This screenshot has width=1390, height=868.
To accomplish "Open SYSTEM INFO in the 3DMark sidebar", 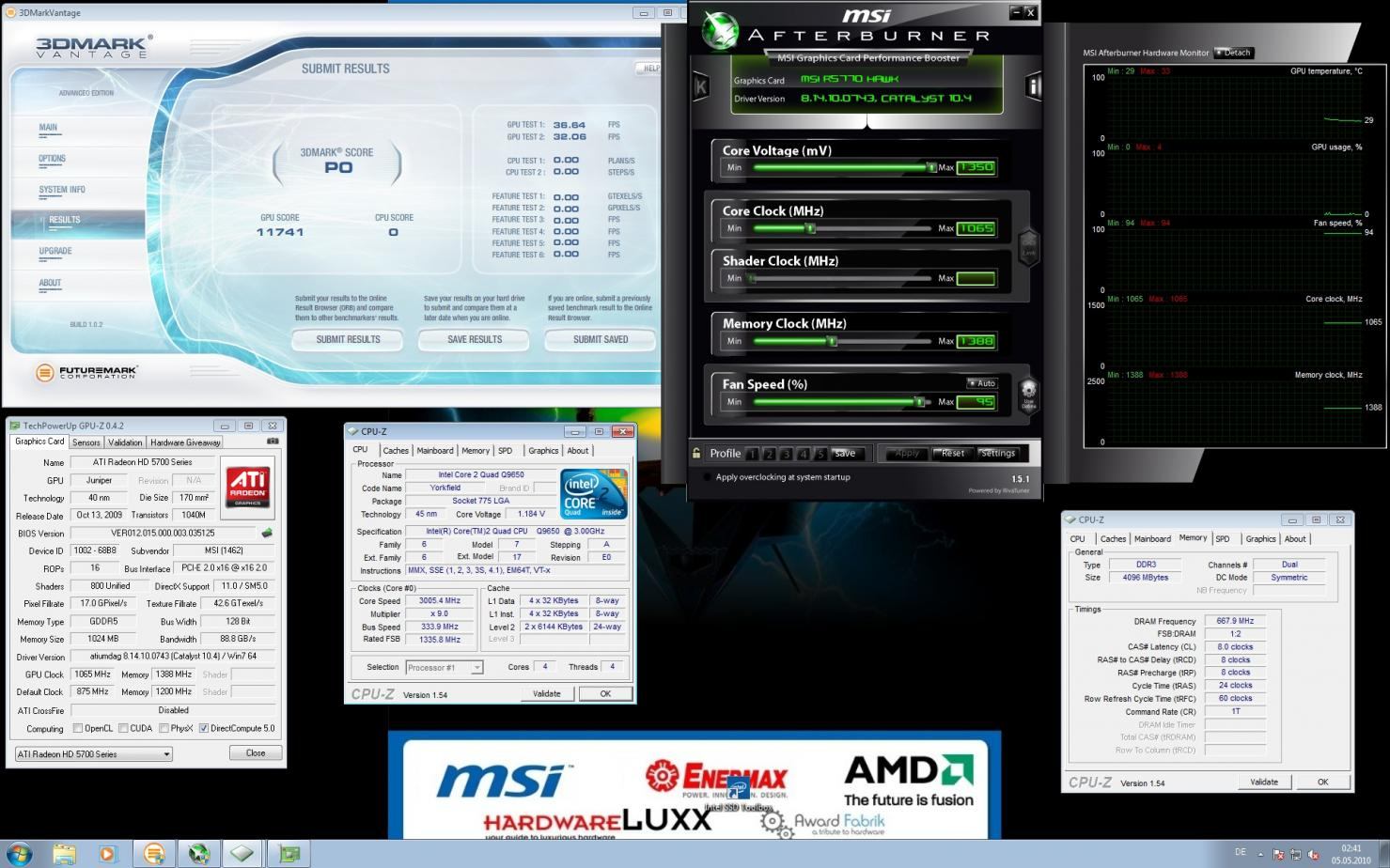I will tap(62, 190).
